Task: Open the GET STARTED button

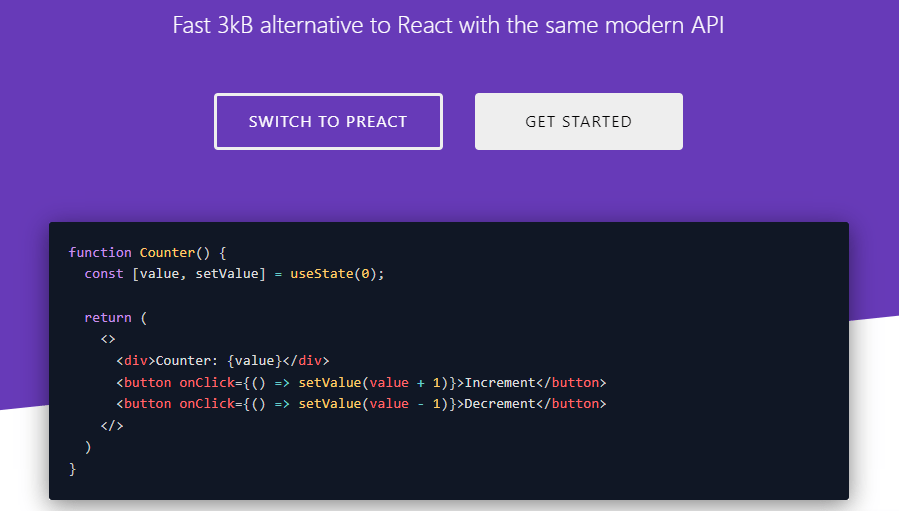Action: click(x=579, y=122)
